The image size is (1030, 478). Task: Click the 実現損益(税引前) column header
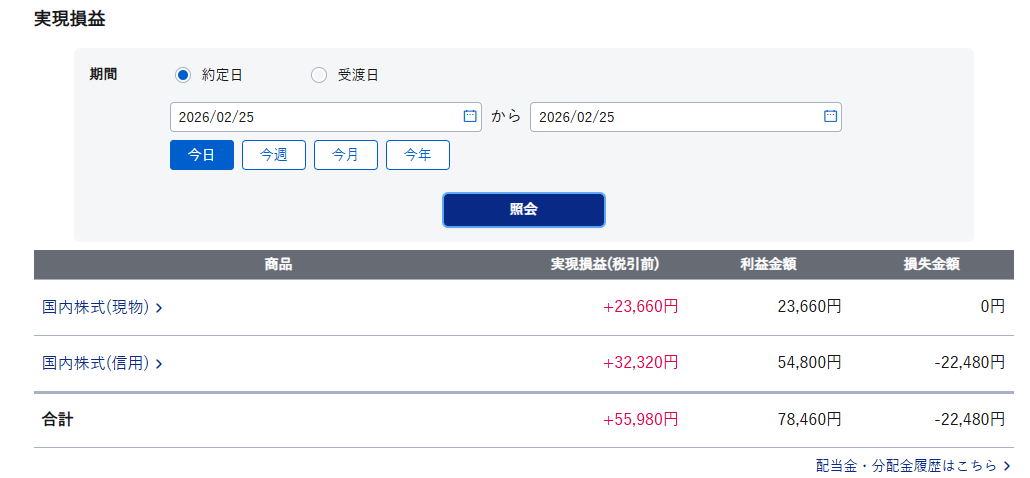[x=605, y=265]
